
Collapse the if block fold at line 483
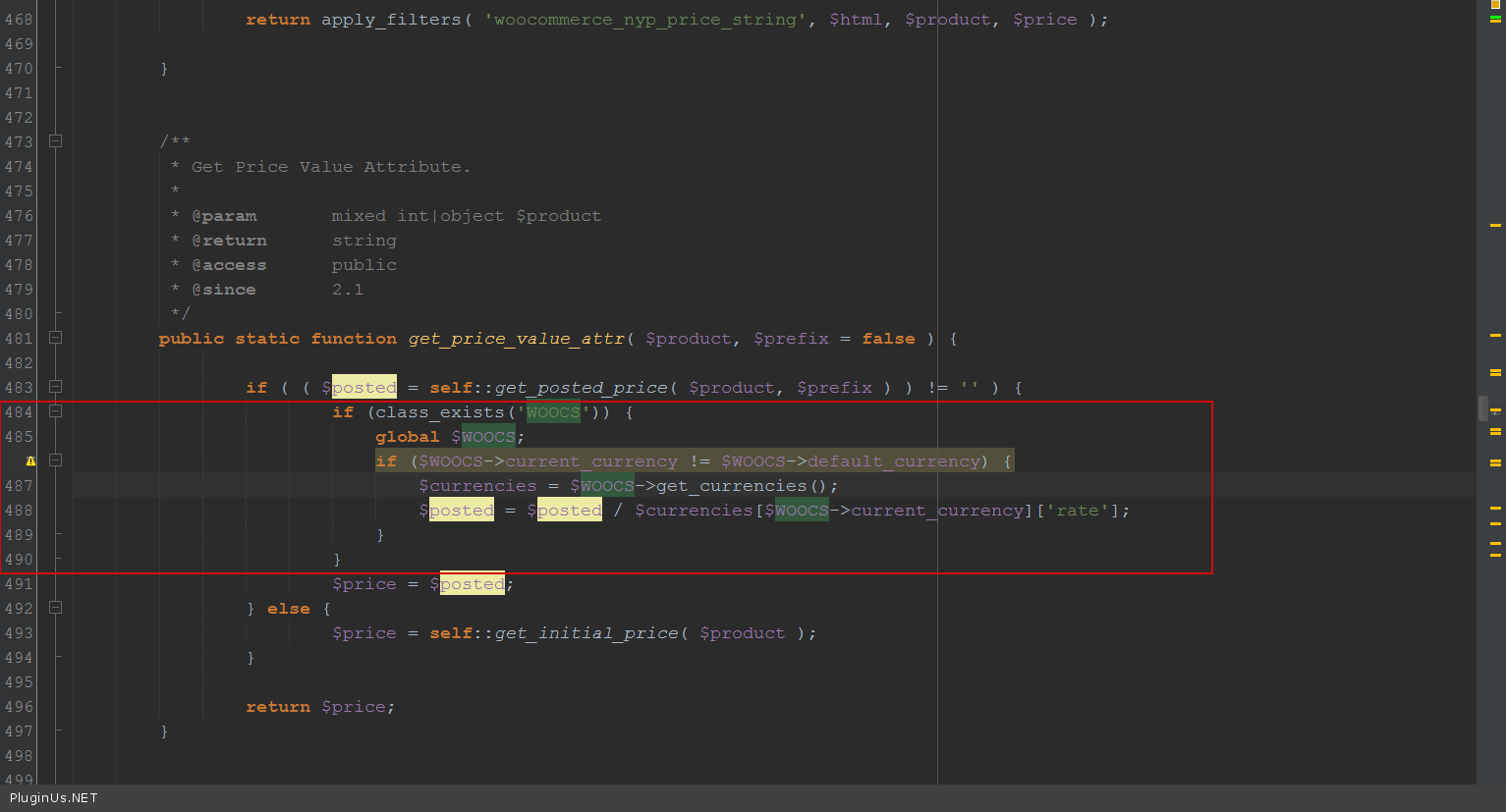(x=56, y=387)
